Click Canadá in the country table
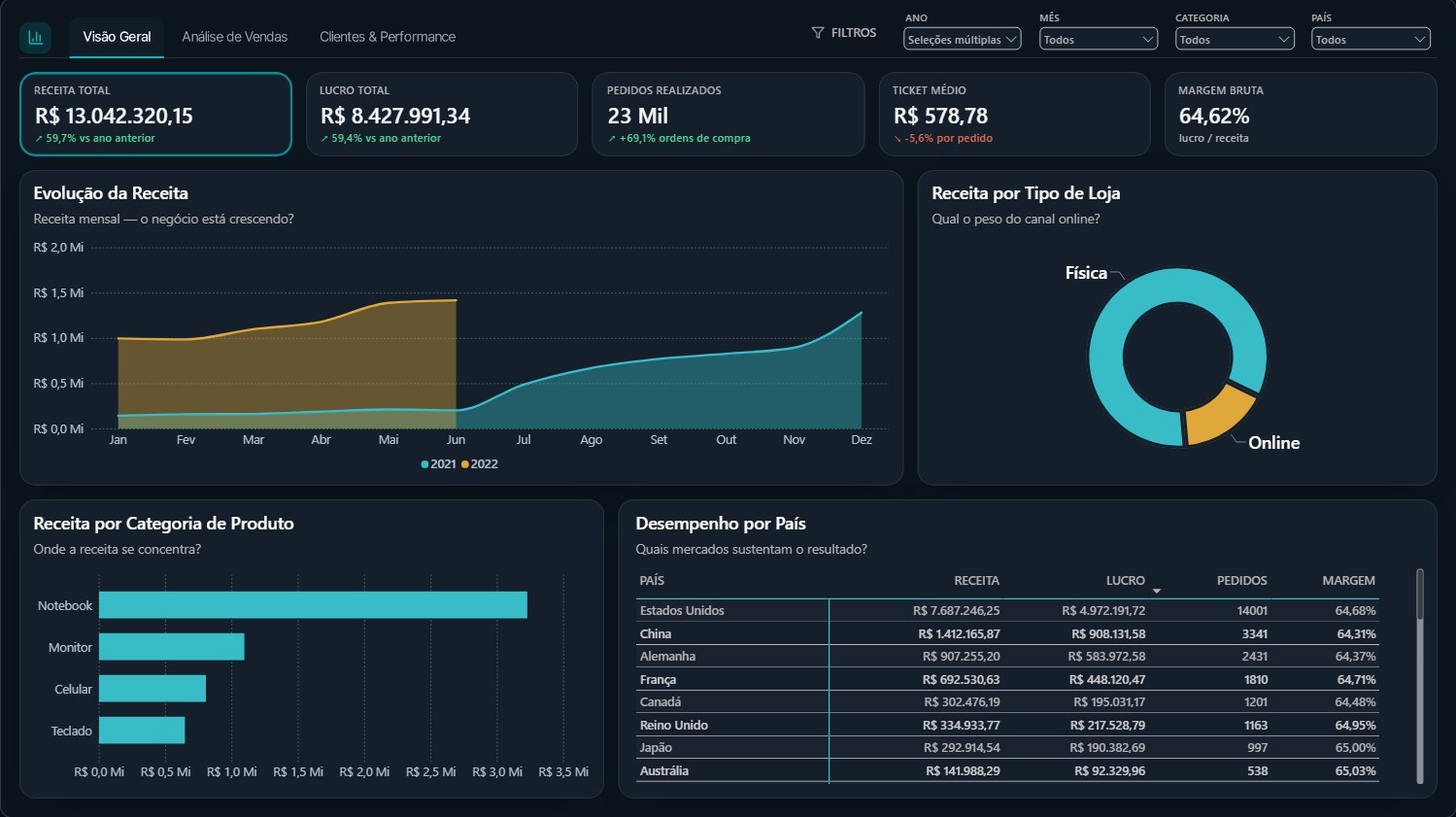This screenshot has width=1456, height=817. pos(660,702)
